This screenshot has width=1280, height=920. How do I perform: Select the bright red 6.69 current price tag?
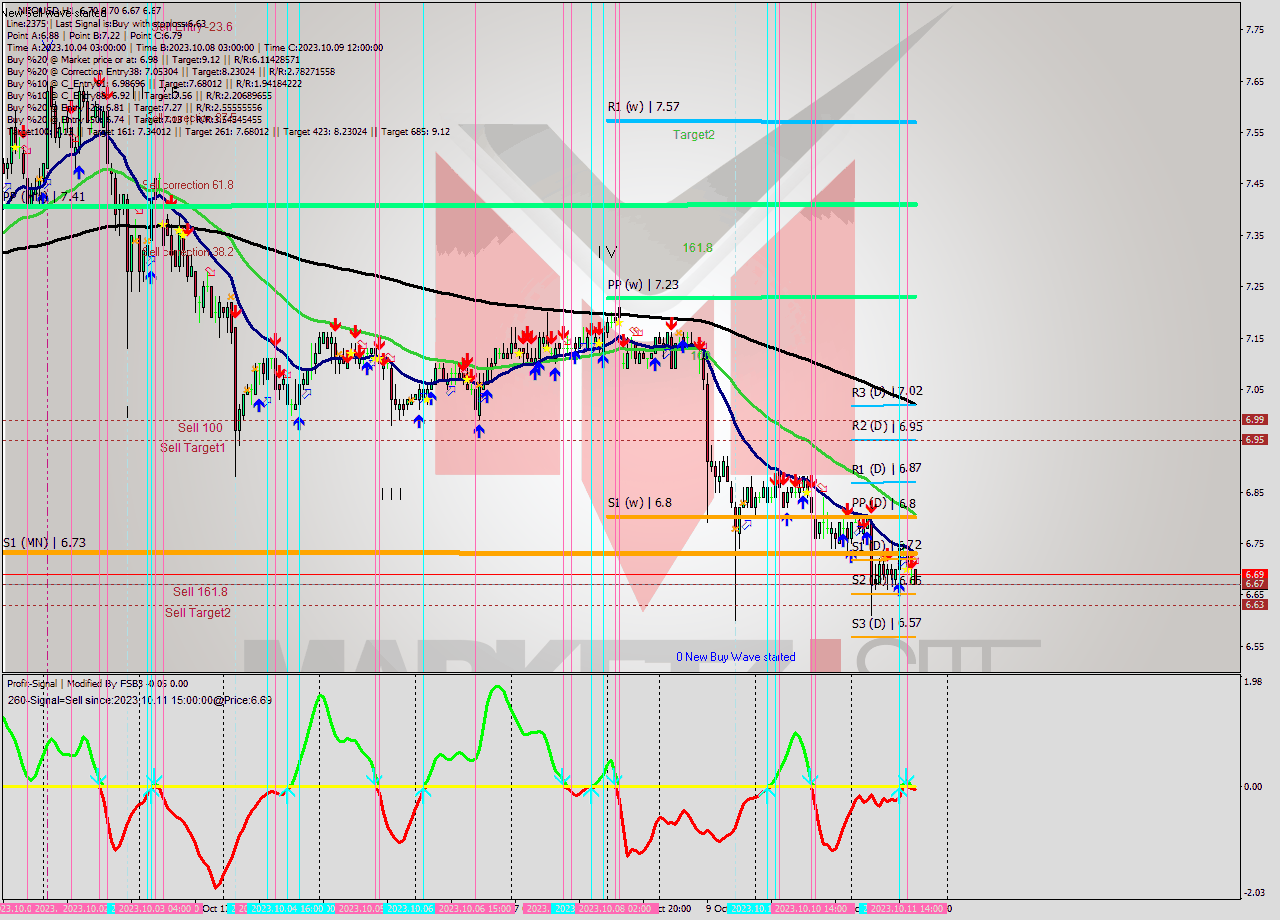click(x=1254, y=575)
